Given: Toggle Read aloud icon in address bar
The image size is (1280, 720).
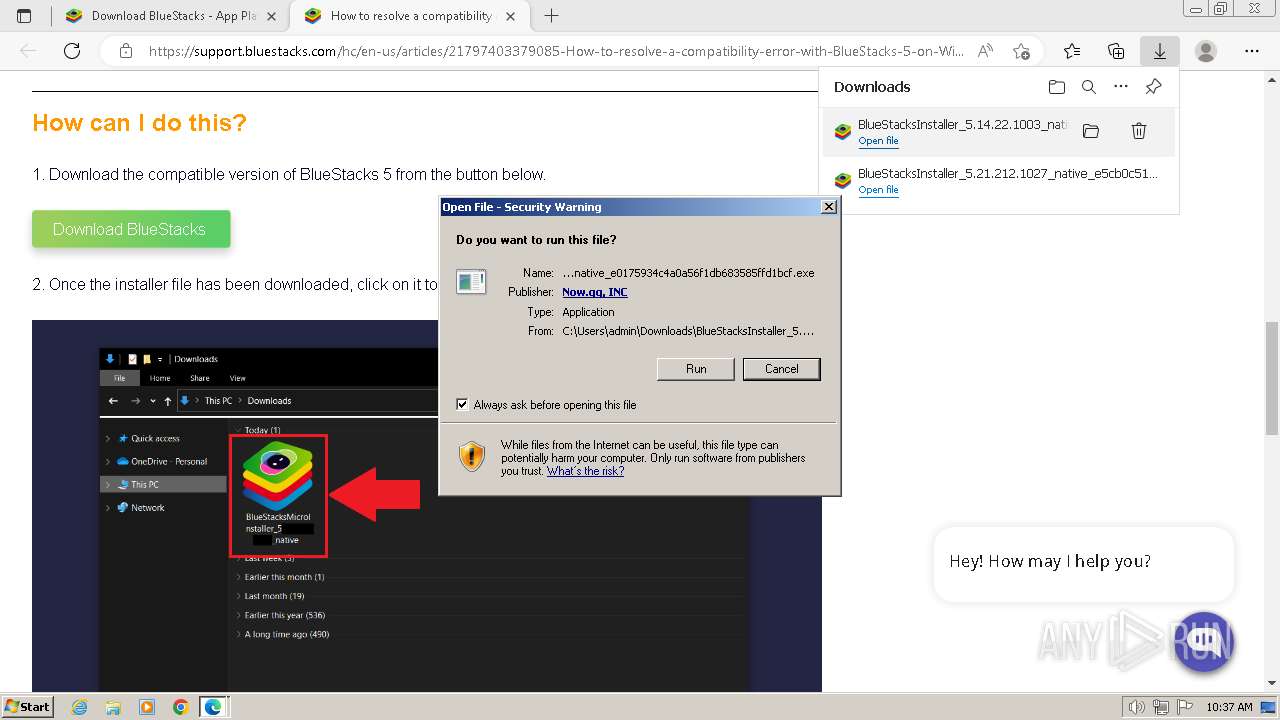Looking at the screenshot, I should [986, 51].
